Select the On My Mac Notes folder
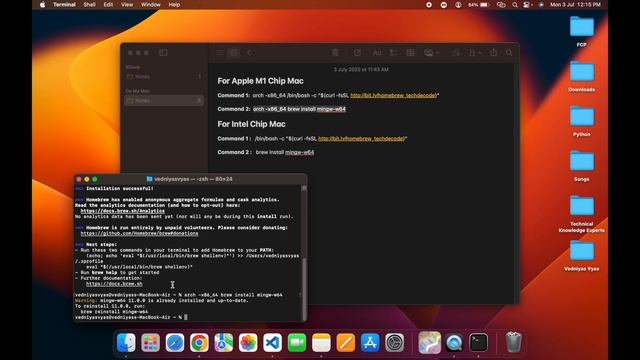 click(164, 100)
